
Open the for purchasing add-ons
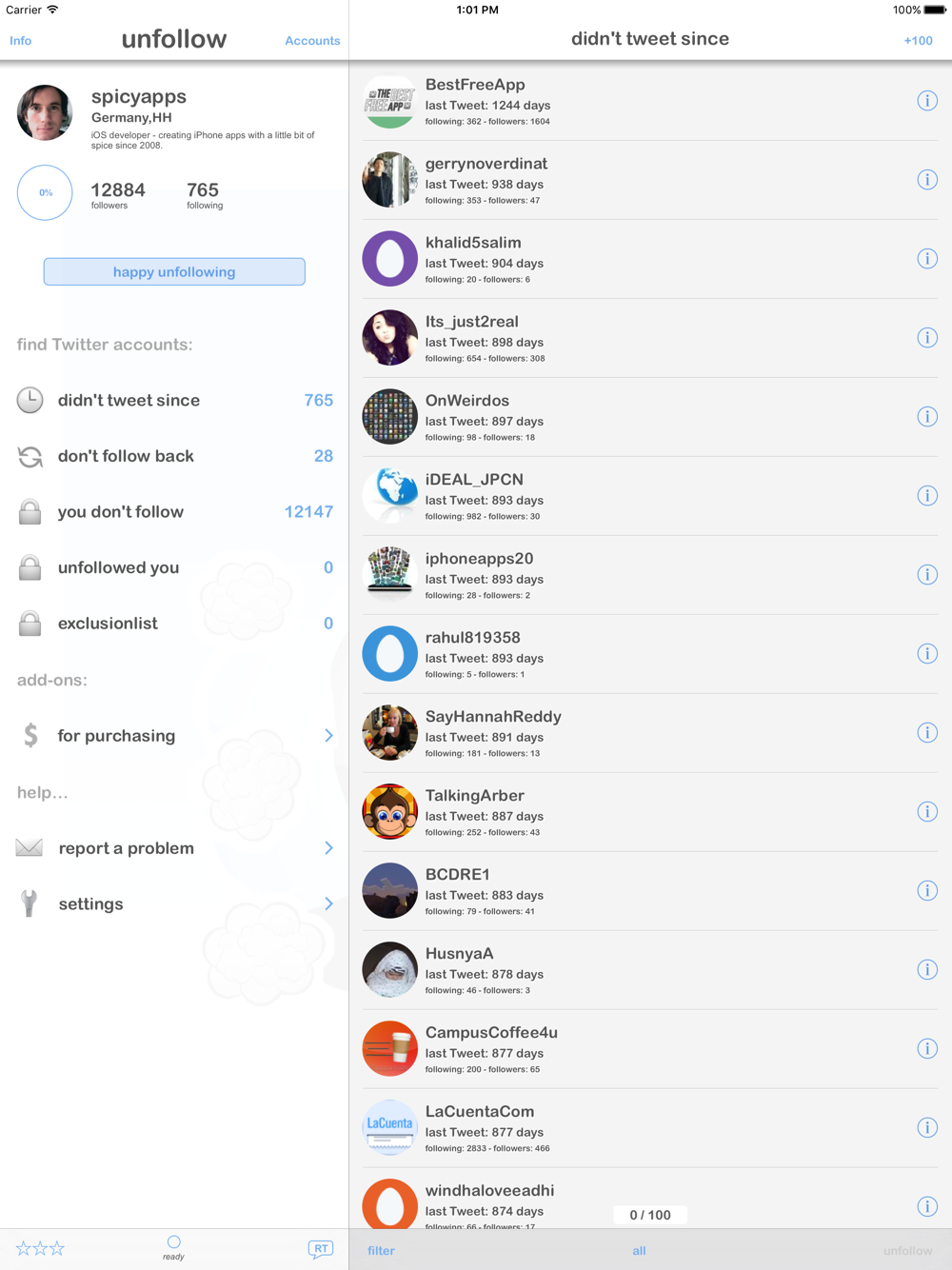point(174,736)
